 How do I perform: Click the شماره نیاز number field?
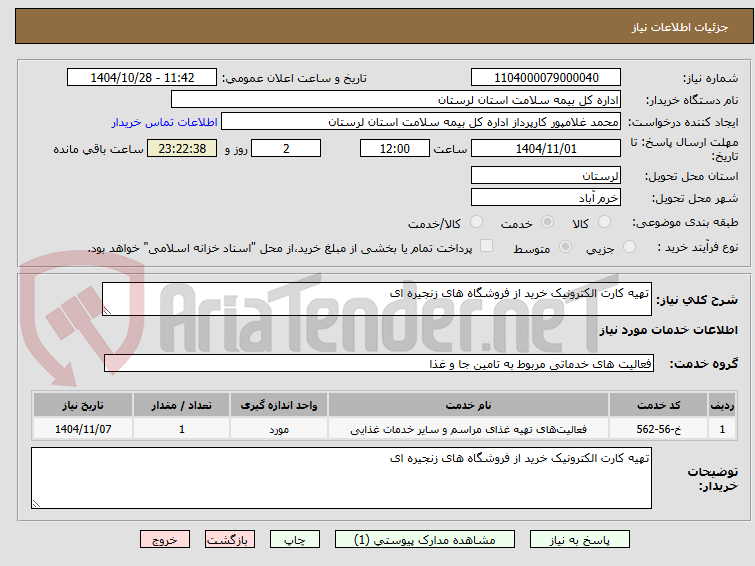point(546,78)
